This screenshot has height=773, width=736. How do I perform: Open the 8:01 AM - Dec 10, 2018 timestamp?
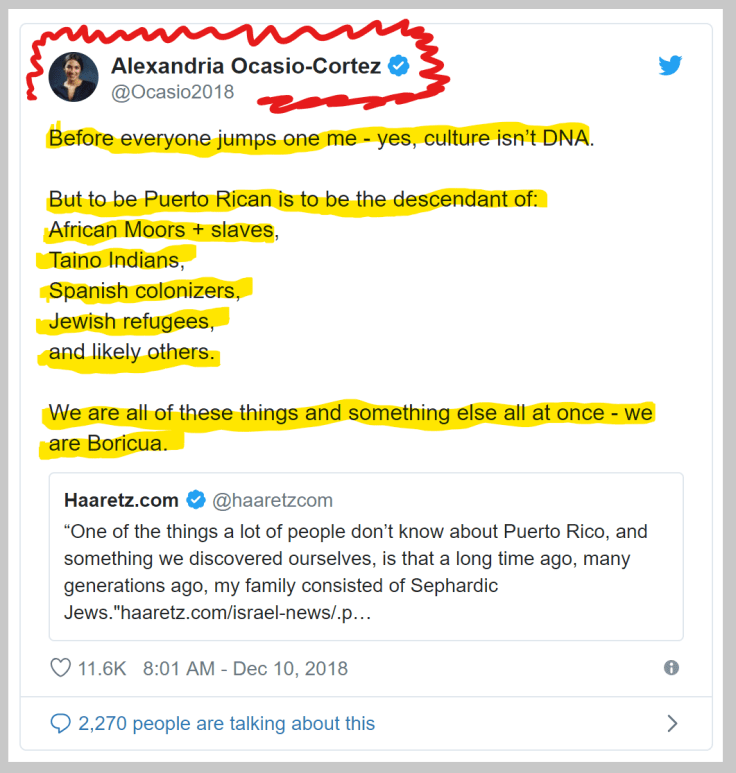tap(245, 668)
